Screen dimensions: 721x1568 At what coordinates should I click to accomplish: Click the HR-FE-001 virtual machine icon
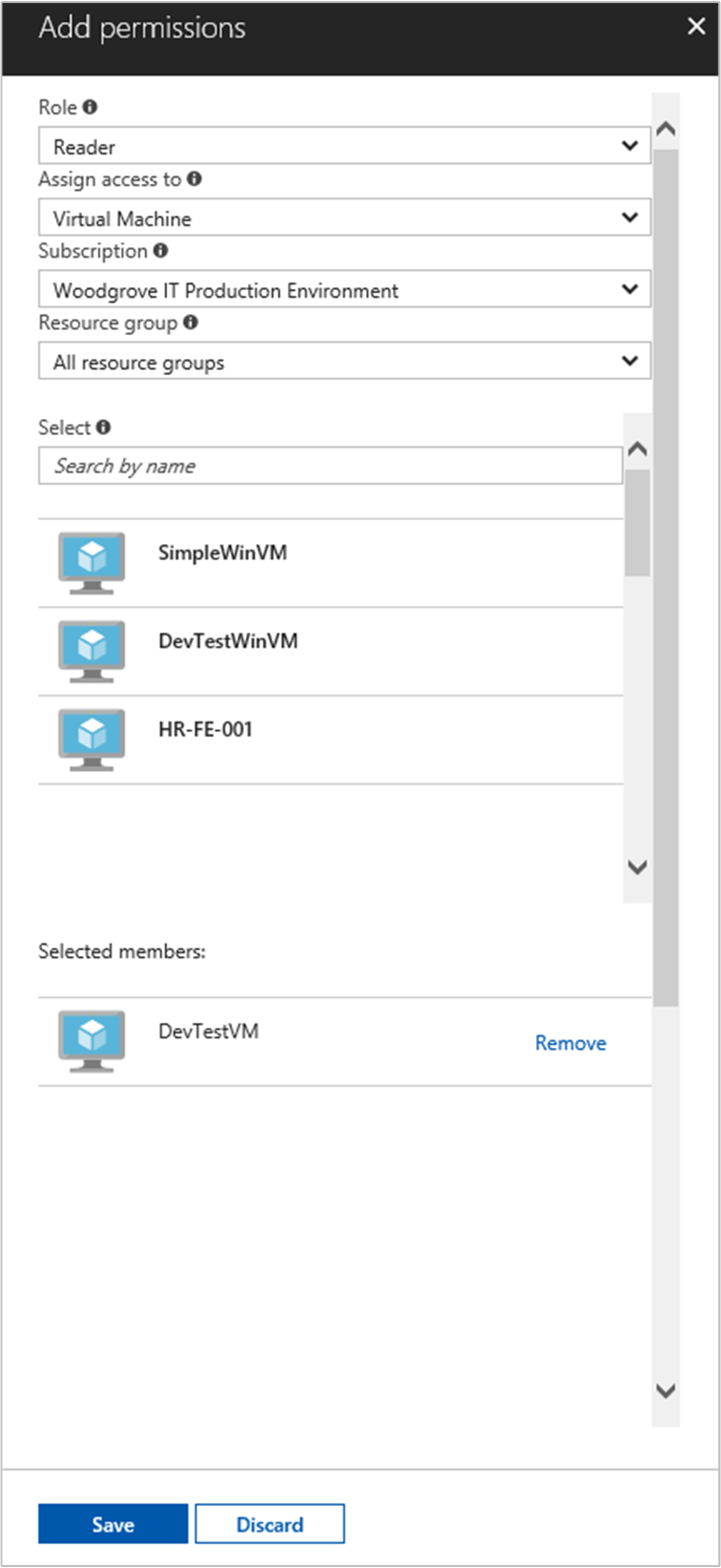coord(92,740)
